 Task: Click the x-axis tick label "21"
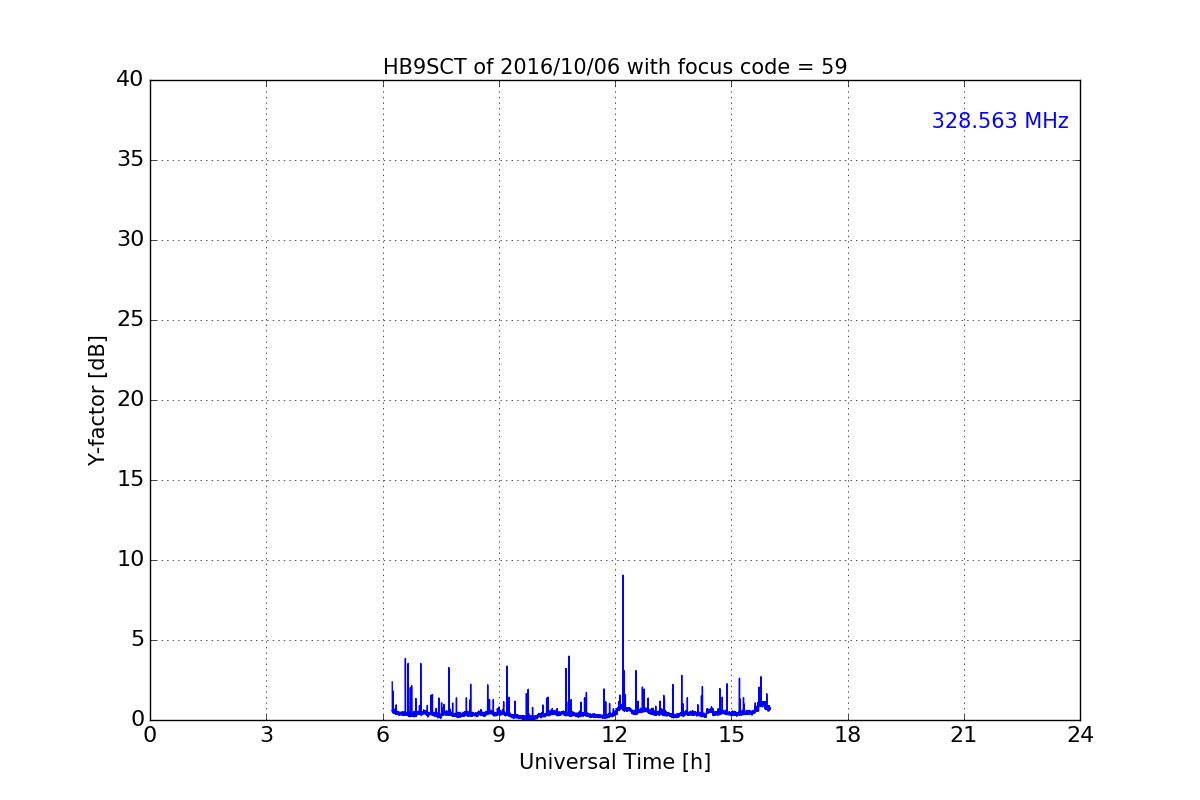[964, 734]
